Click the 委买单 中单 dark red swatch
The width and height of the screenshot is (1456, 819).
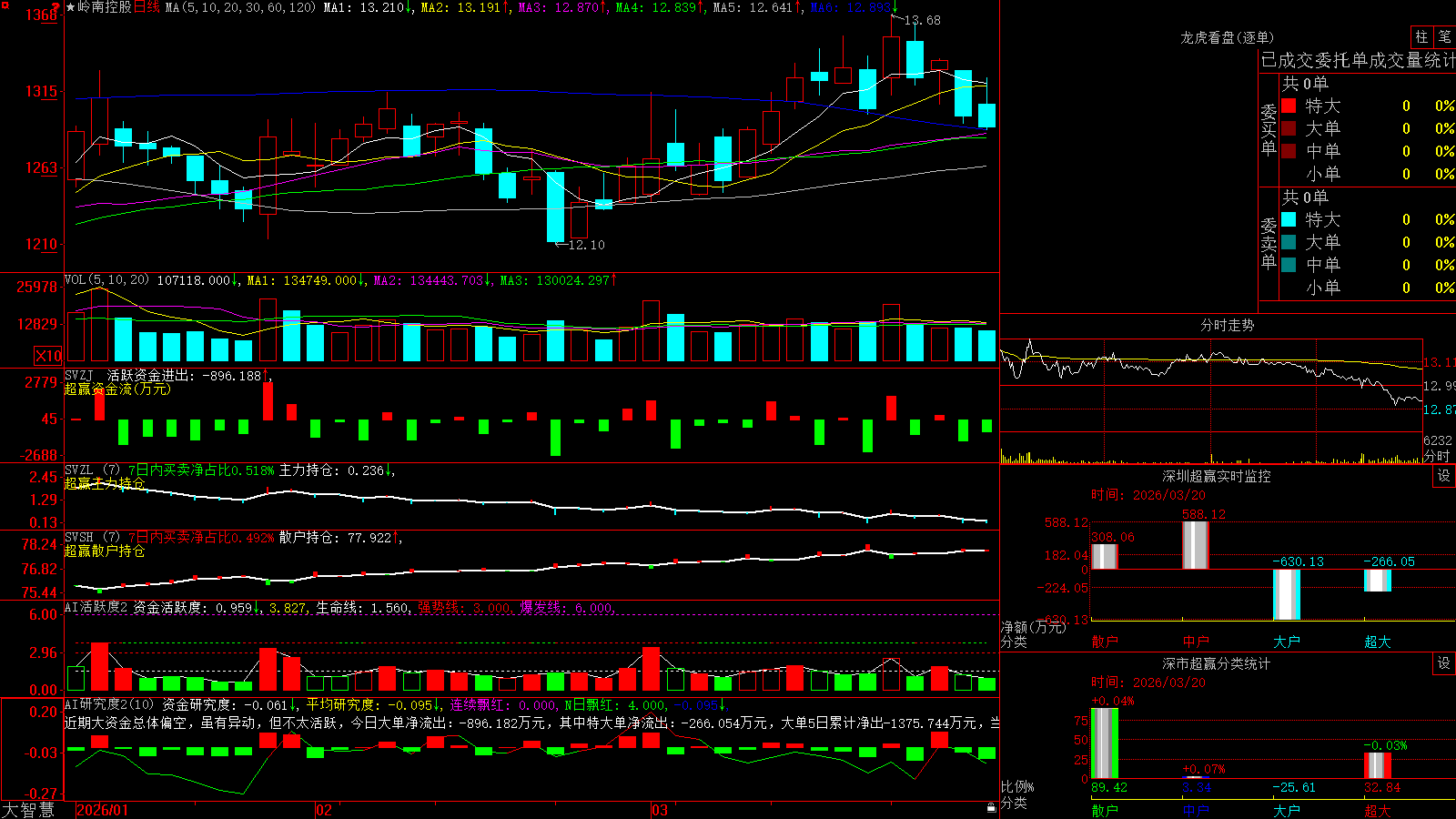[x=1289, y=151]
